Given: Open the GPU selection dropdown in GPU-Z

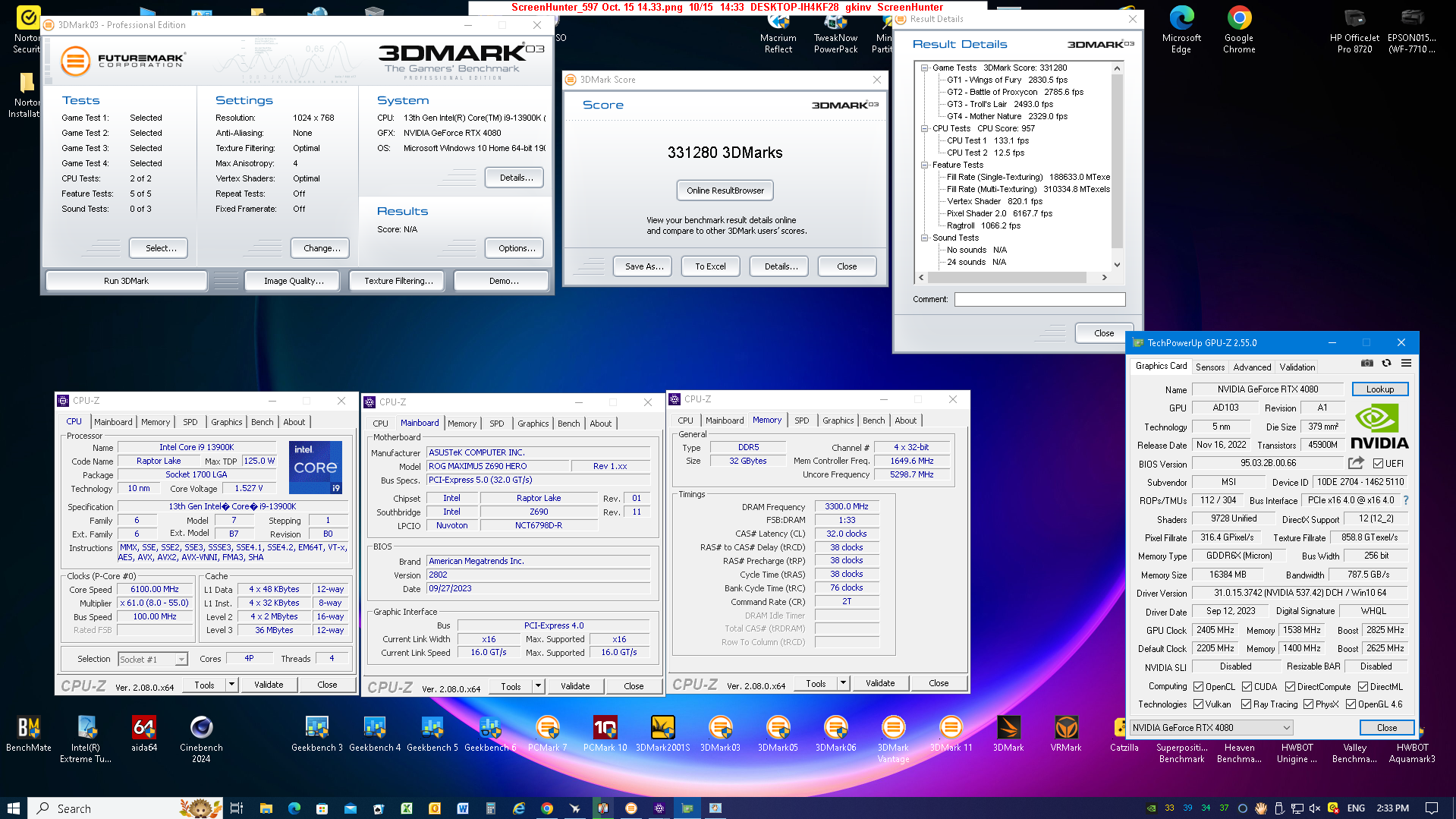Looking at the screenshot, I should tap(1211, 727).
